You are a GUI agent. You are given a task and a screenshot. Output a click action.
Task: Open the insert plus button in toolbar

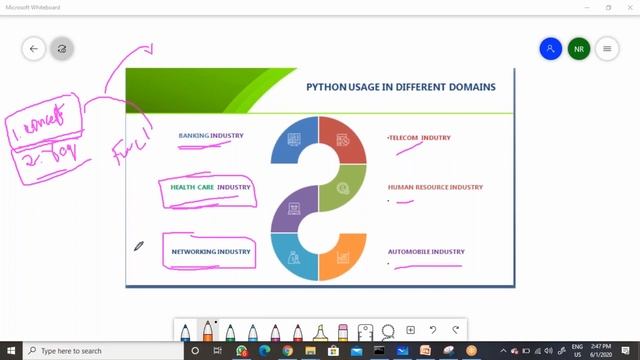tap(411, 330)
